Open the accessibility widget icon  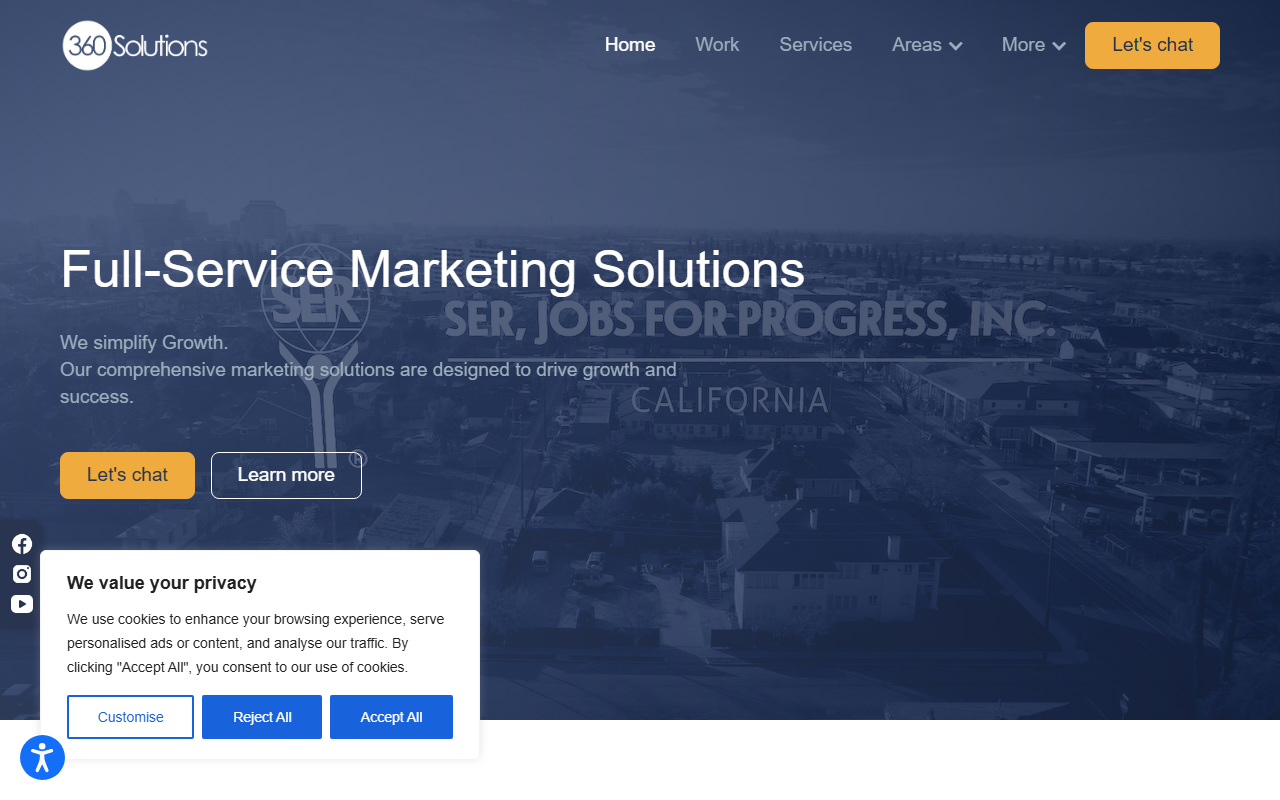coord(42,758)
